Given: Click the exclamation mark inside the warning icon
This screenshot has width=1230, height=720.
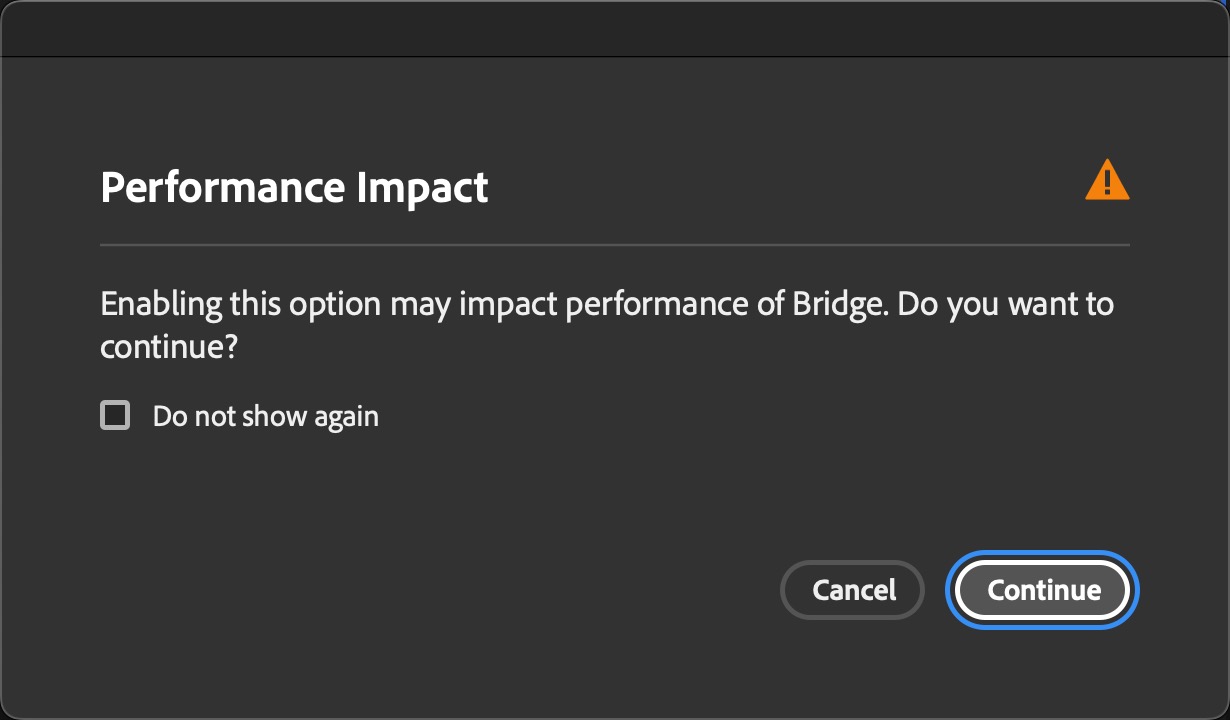Looking at the screenshot, I should pos(1107,184).
